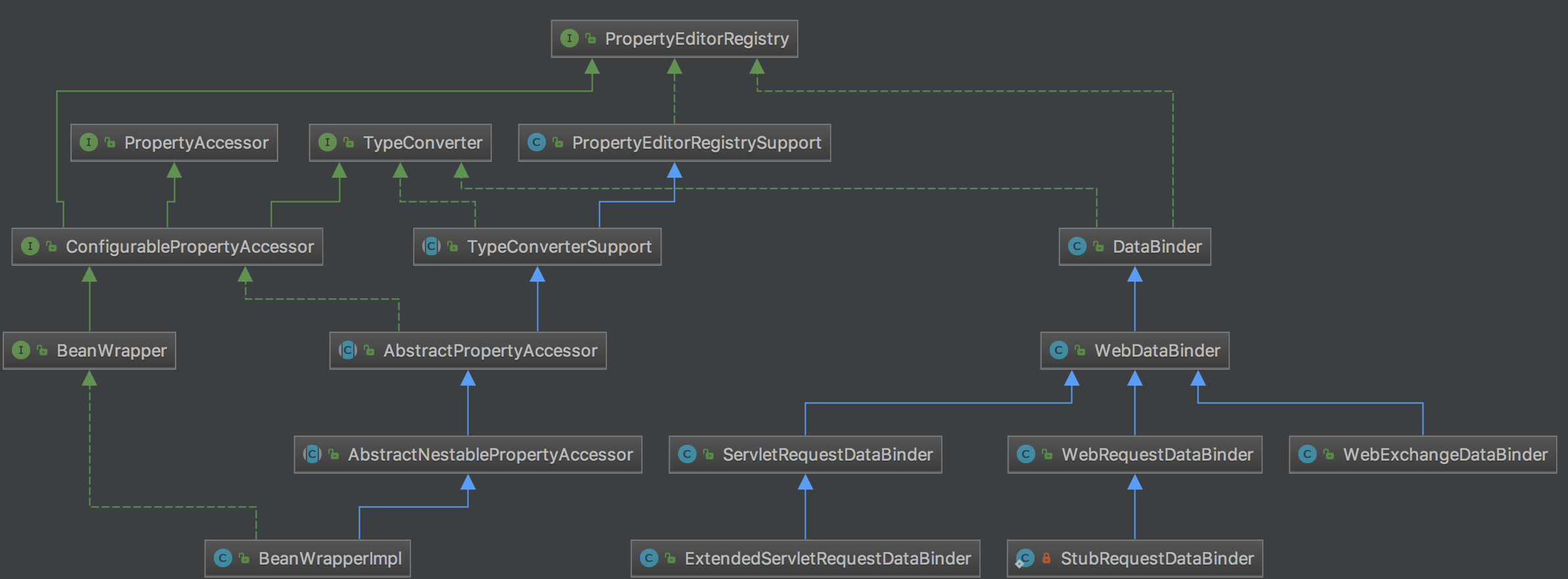Click the public visibility icon of WebExchangeDataBinder
Screen dimensions: 1568x579
(x=1329, y=455)
